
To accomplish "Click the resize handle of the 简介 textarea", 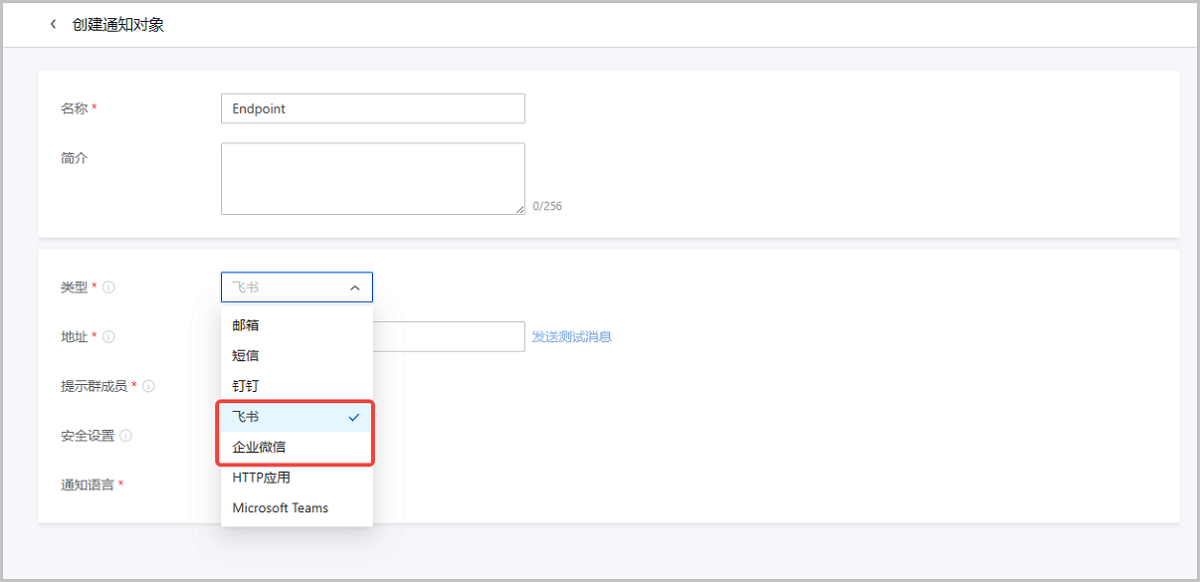I will tap(519, 209).
